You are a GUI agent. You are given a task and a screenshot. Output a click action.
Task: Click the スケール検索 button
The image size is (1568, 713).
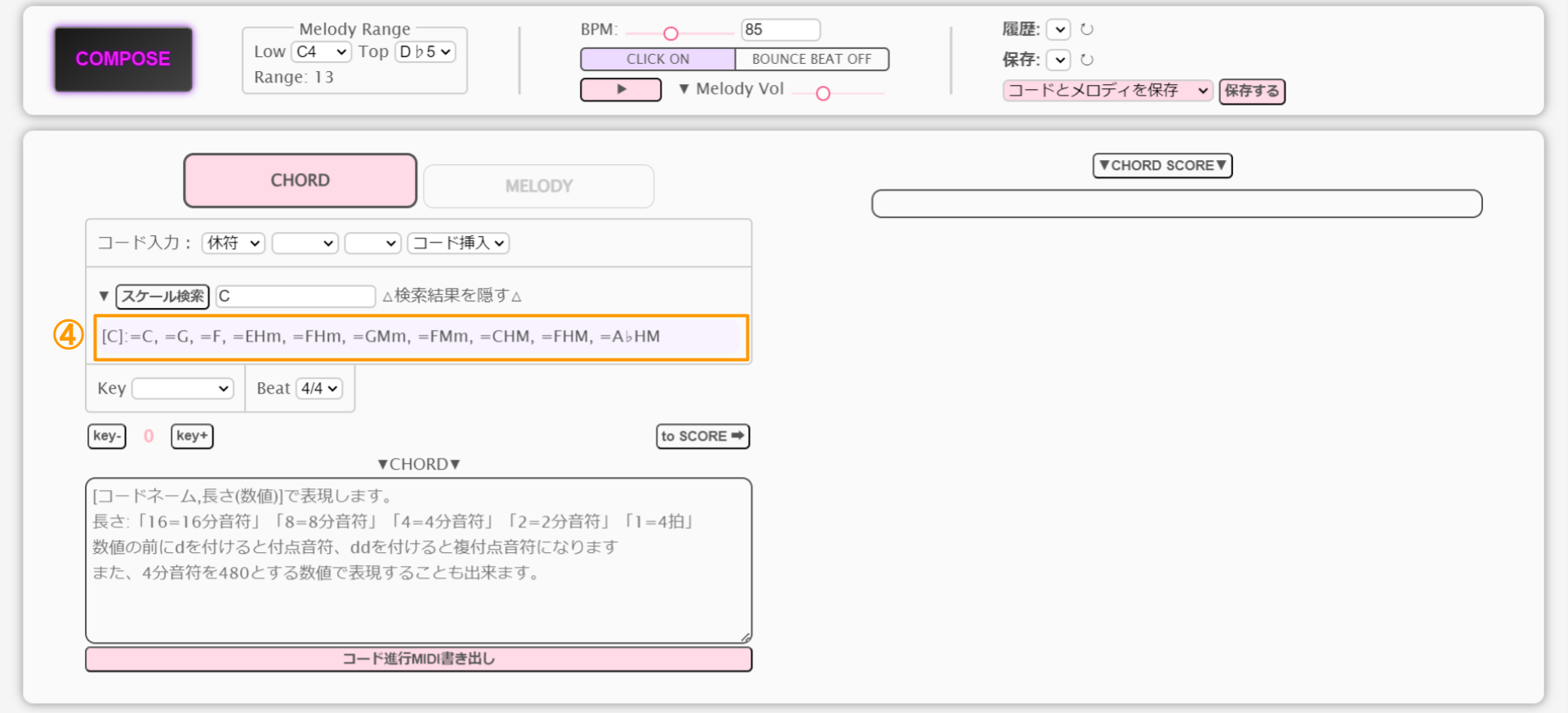tap(163, 296)
